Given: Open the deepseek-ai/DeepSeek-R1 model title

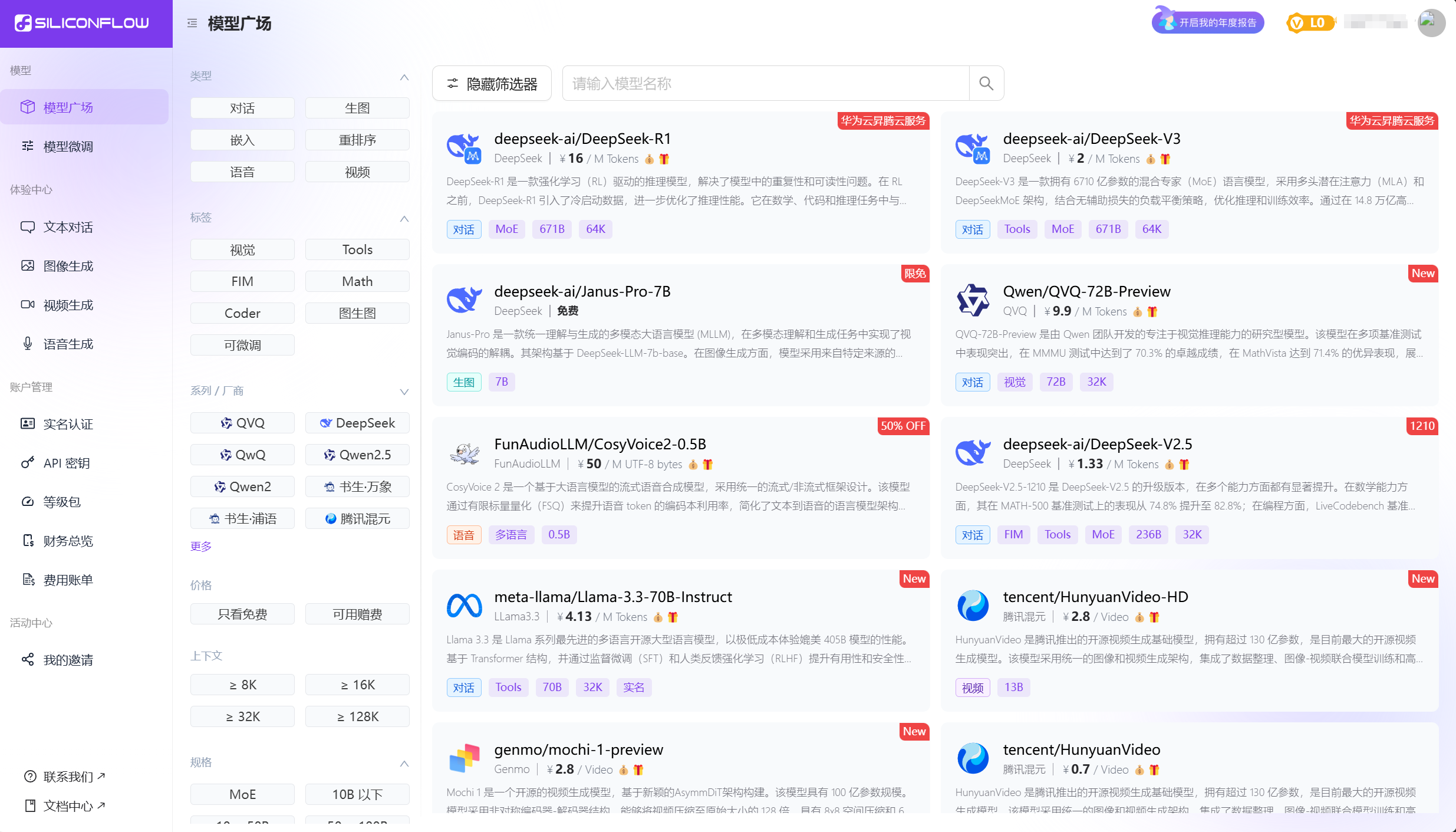Looking at the screenshot, I should click(582, 139).
